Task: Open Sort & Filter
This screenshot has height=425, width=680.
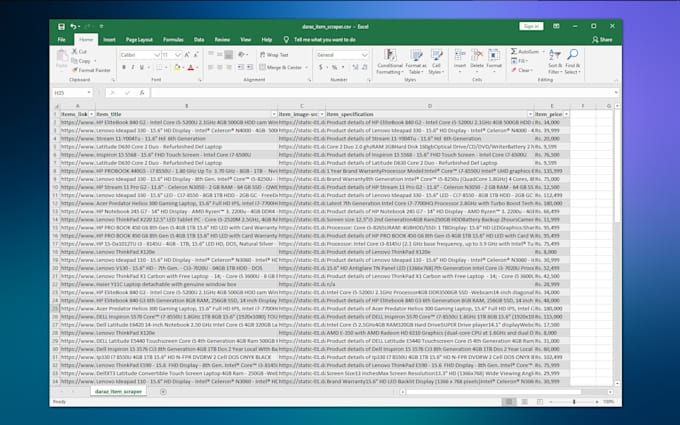Action: point(555,62)
